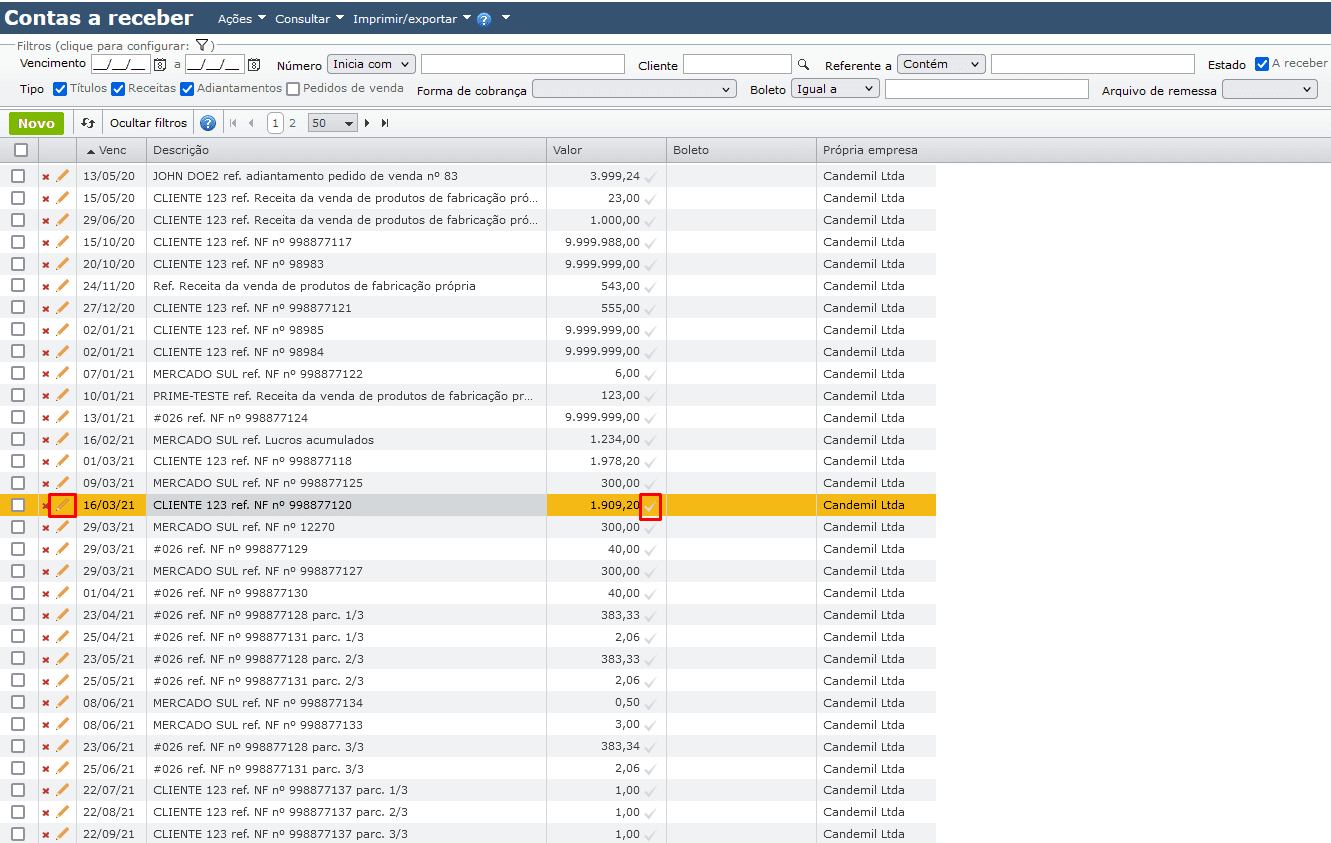Image resolution: width=1331 pixels, height=843 pixels.
Task: Click the Referente a text input field
Action: [1092, 64]
